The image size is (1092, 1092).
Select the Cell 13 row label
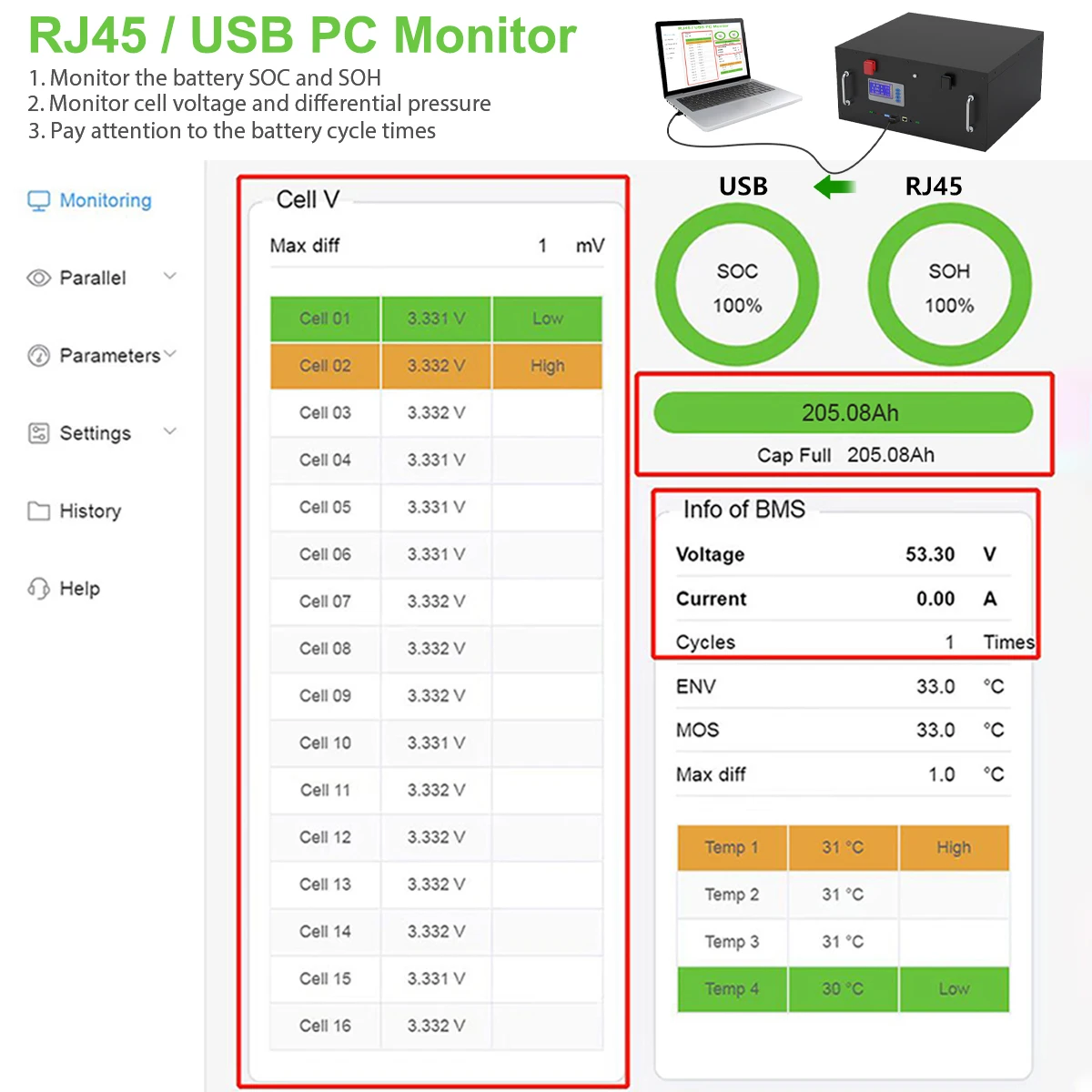[325, 885]
